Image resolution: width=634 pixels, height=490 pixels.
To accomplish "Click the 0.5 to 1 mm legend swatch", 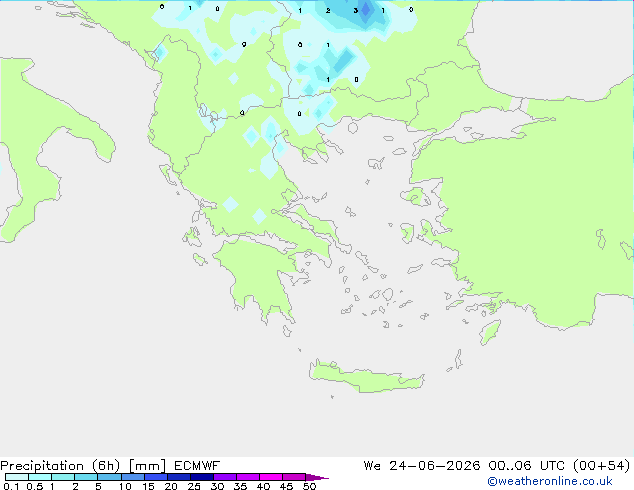I will tap(40, 477).
